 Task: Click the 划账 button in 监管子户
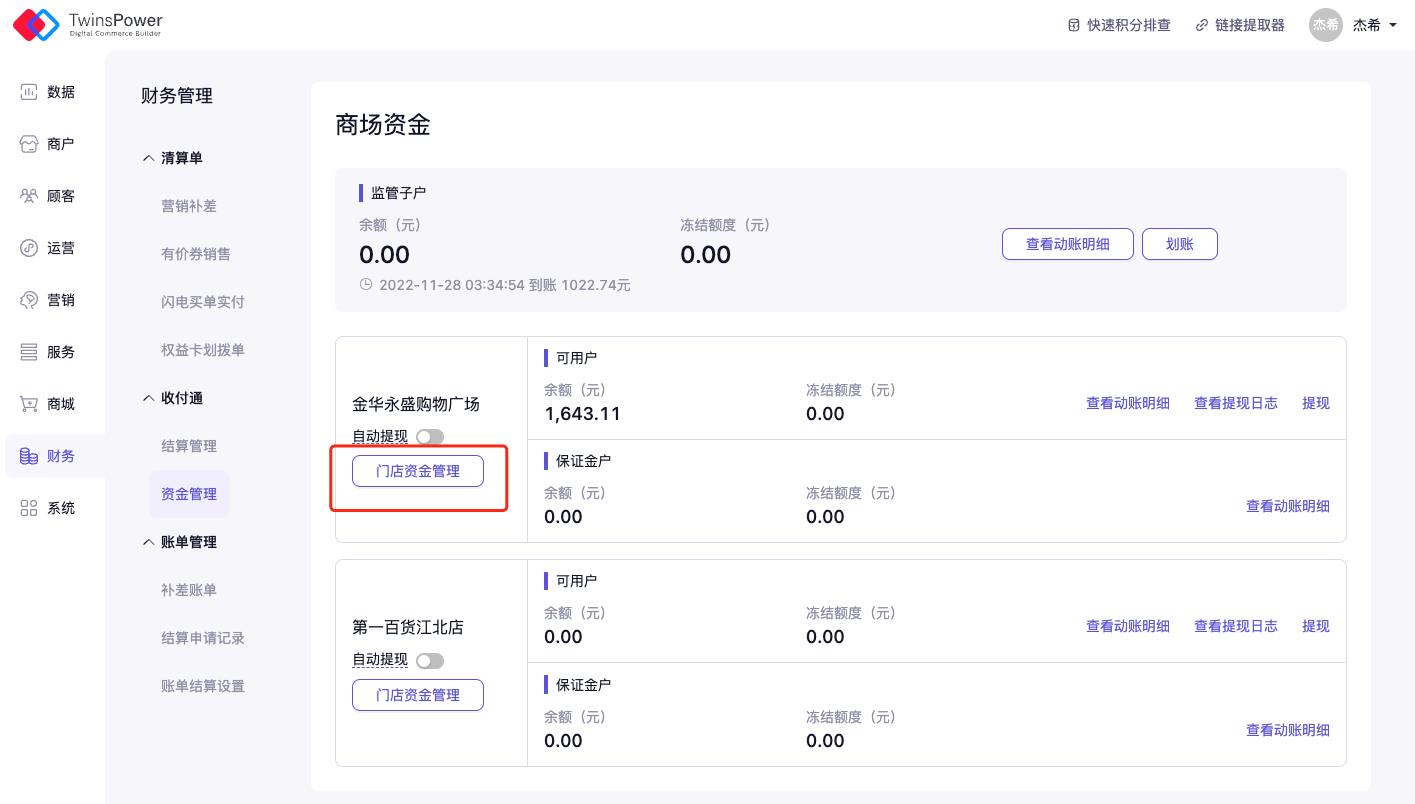point(1179,244)
